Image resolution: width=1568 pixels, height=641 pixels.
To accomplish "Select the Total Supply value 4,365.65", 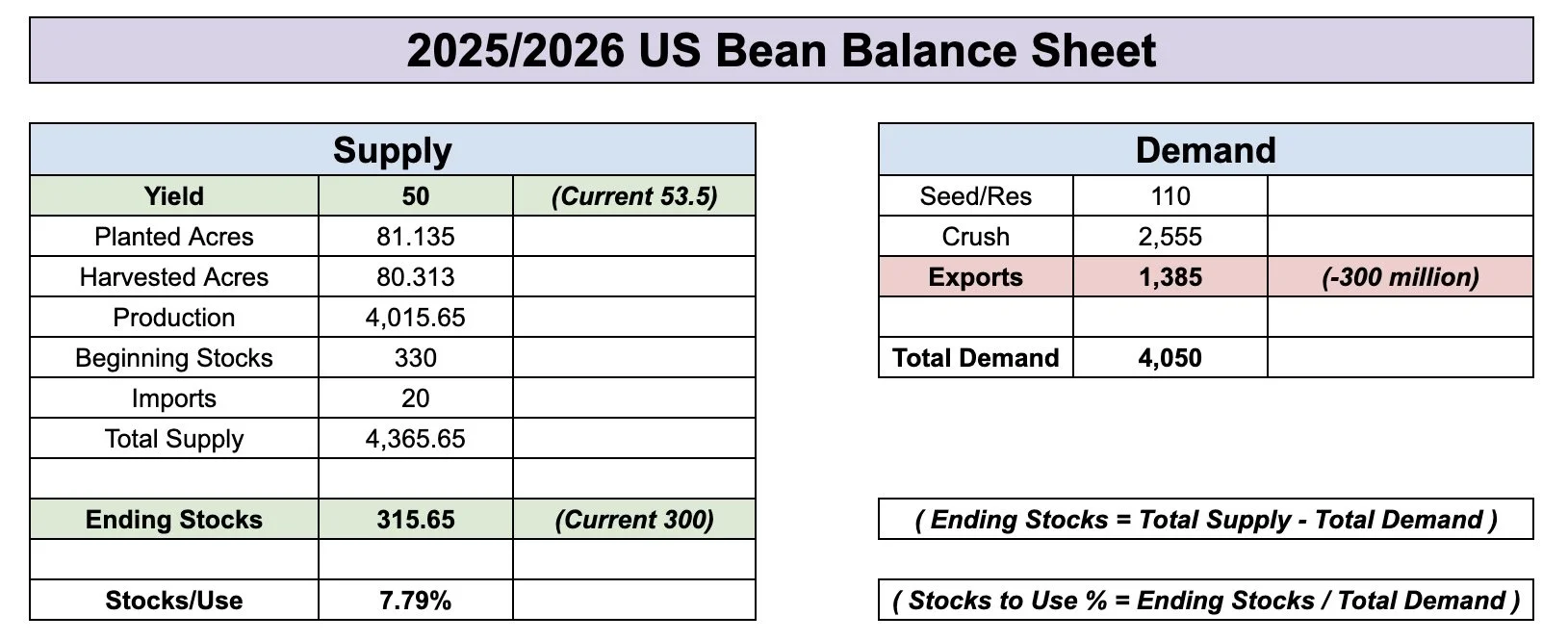I will tap(416, 438).
